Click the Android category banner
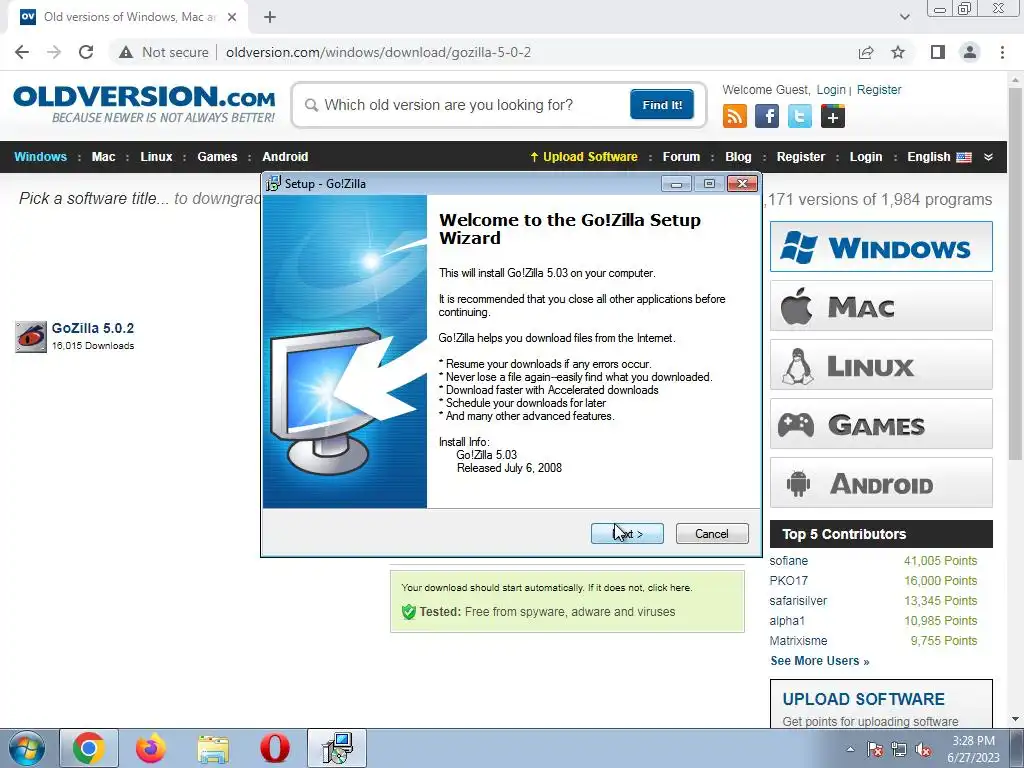This screenshot has height=768, width=1024. [881, 483]
